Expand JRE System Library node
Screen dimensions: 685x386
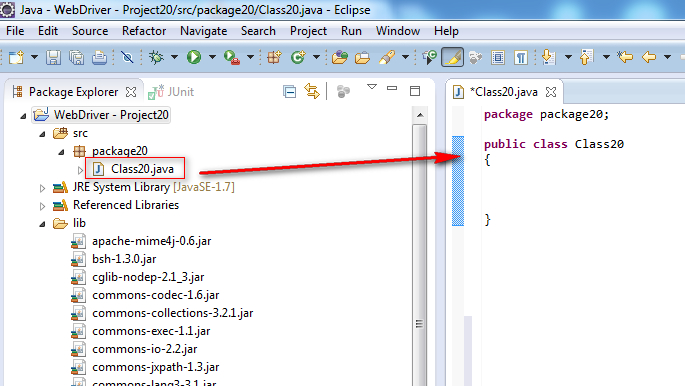tap(42, 188)
